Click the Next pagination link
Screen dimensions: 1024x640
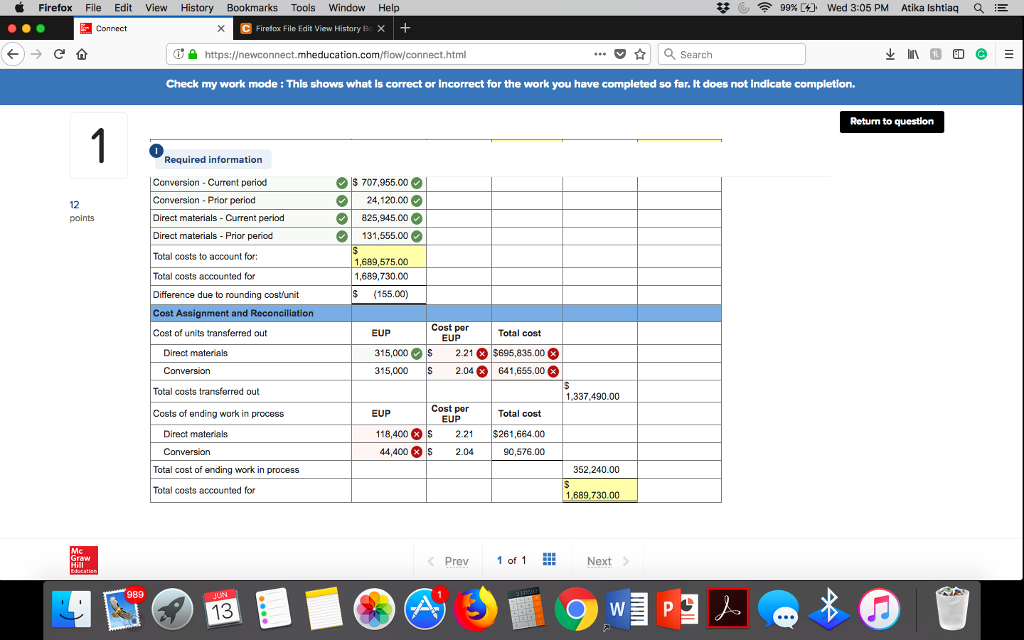point(598,560)
